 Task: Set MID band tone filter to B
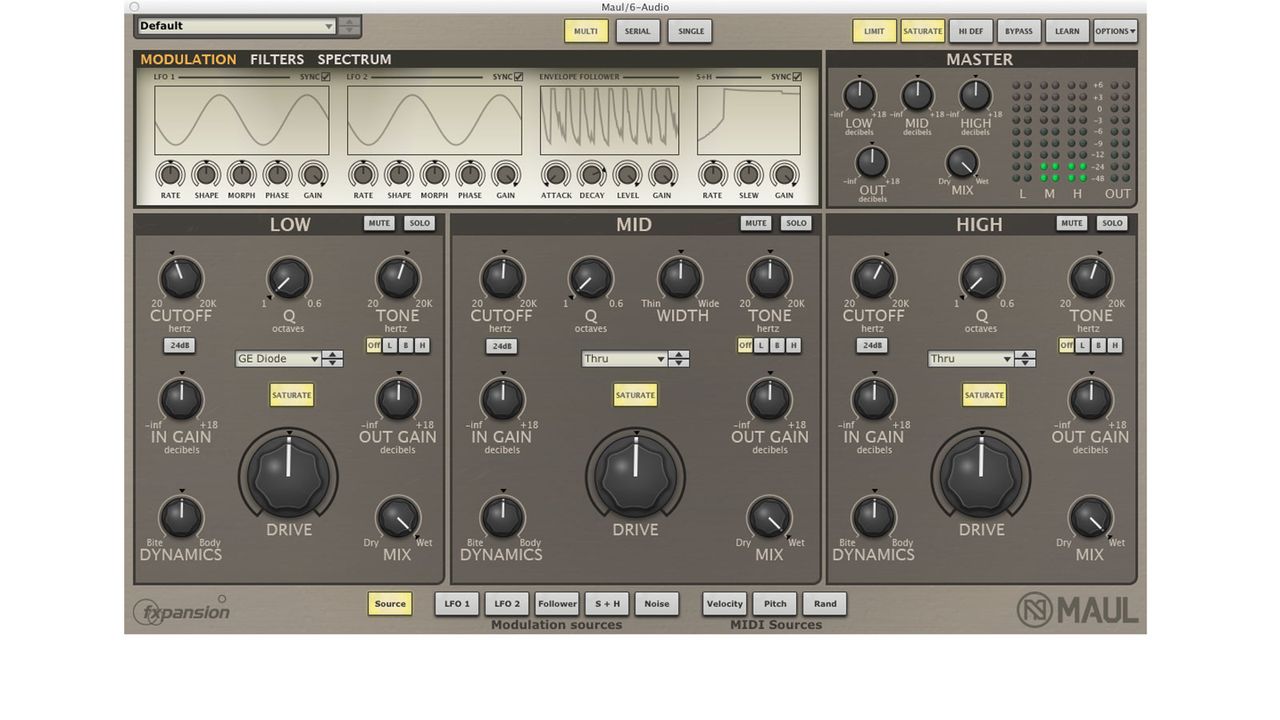click(x=777, y=346)
